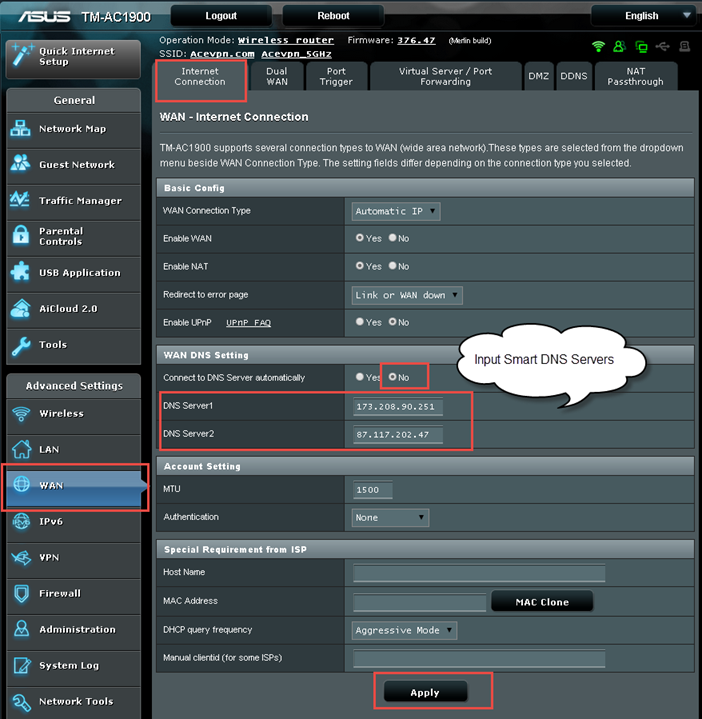The image size is (702, 719).
Task: Click the LAN house icon
Action: pyautogui.click(x=22, y=449)
